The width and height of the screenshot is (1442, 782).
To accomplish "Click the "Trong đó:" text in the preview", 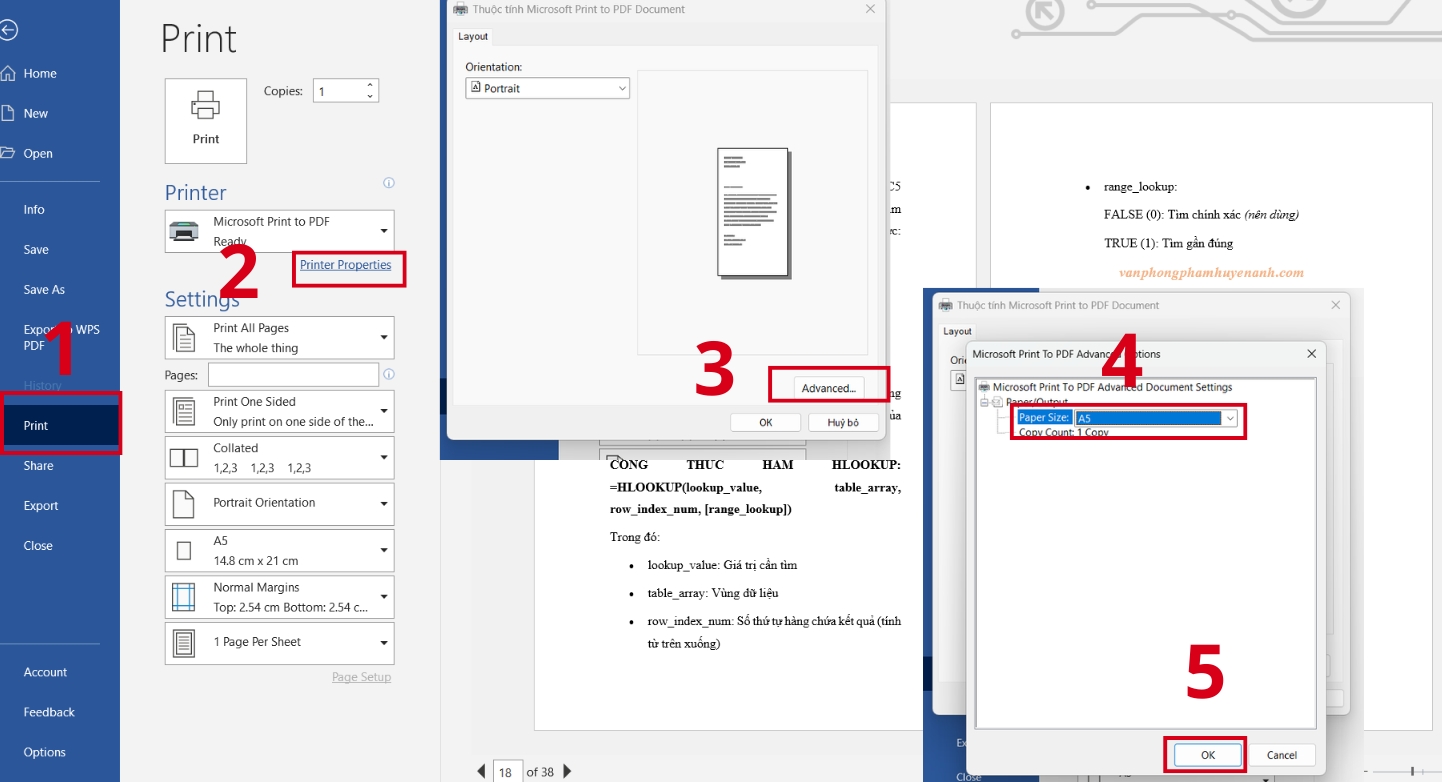I will (635, 537).
